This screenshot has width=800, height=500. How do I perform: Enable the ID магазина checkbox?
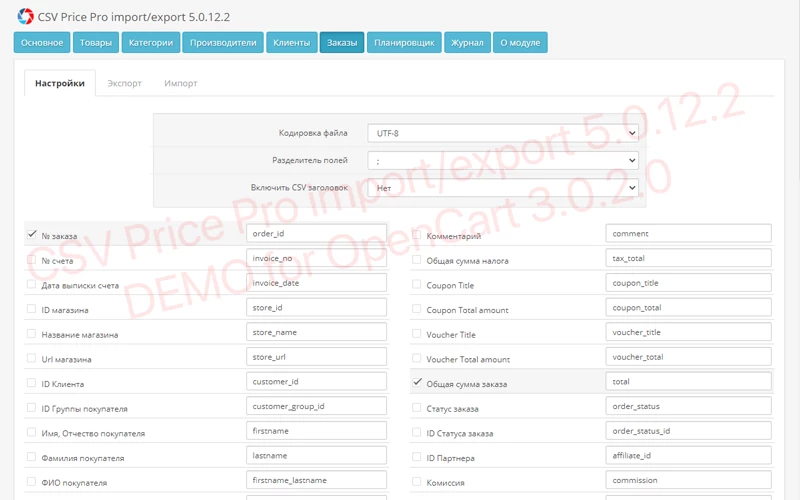(x=32, y=309)
